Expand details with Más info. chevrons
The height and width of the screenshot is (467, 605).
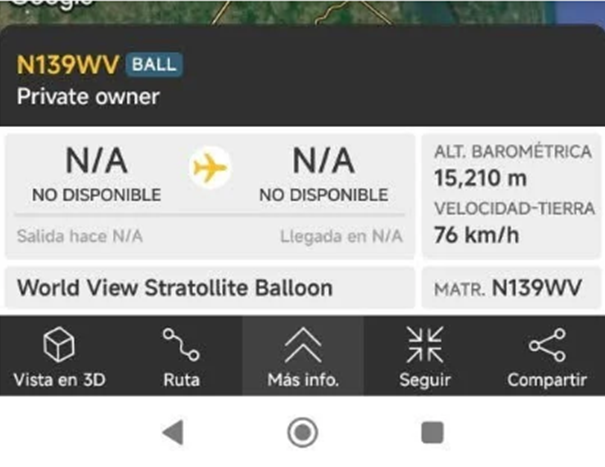tap(302, 346)
